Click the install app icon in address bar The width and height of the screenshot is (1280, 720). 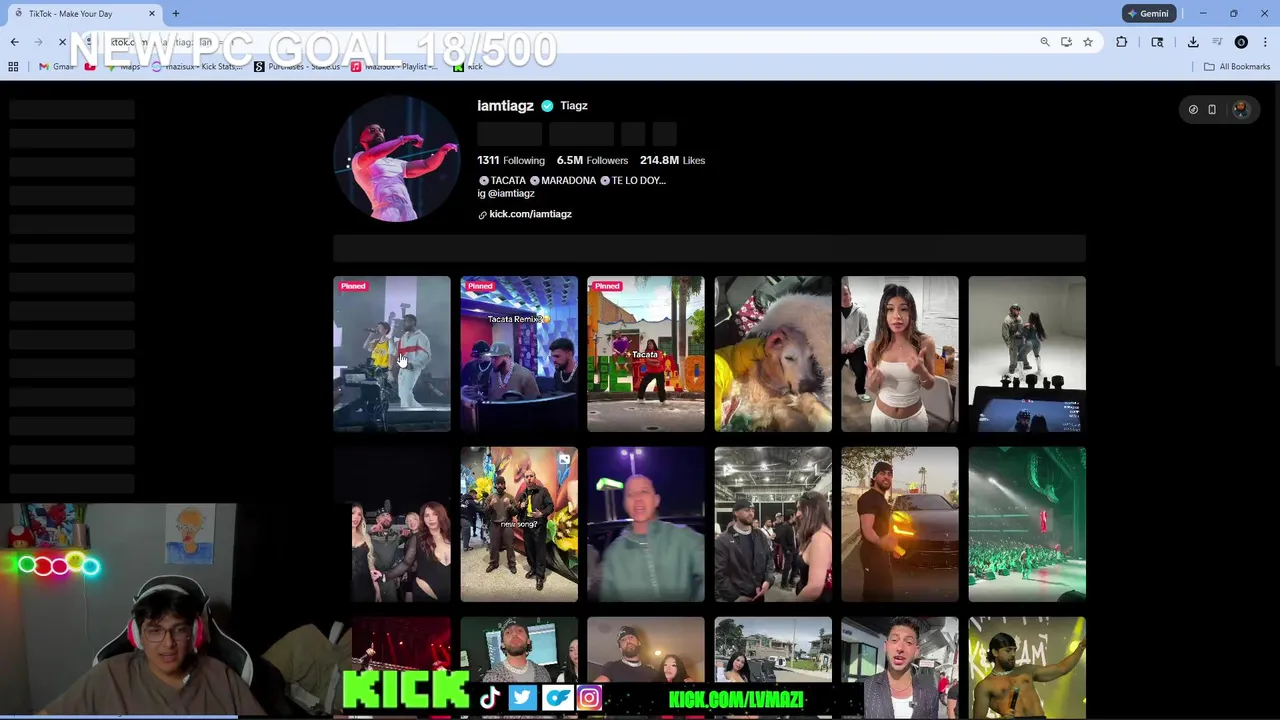1066,42
